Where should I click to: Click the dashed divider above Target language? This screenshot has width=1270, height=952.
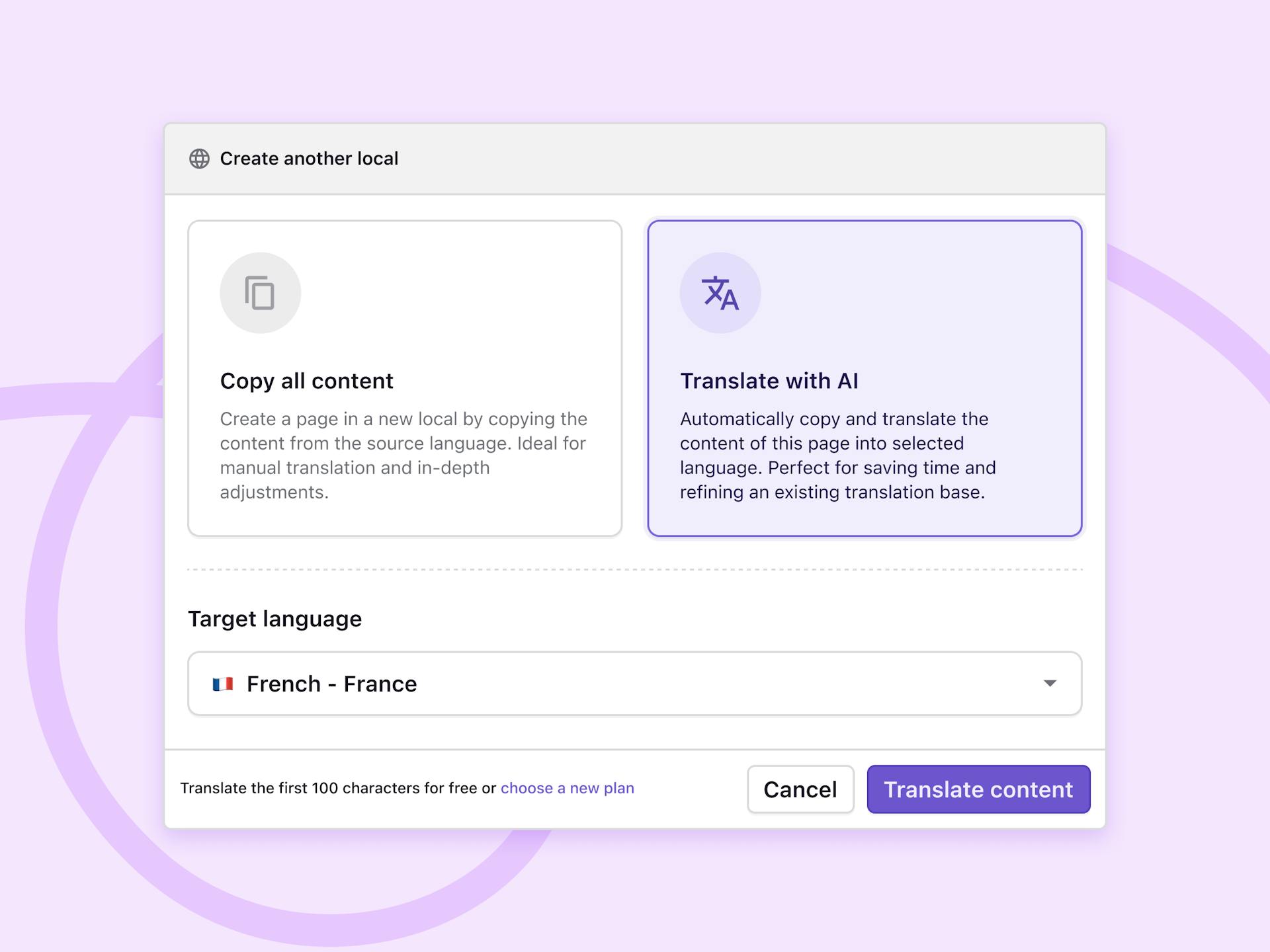tap(634, 569)
